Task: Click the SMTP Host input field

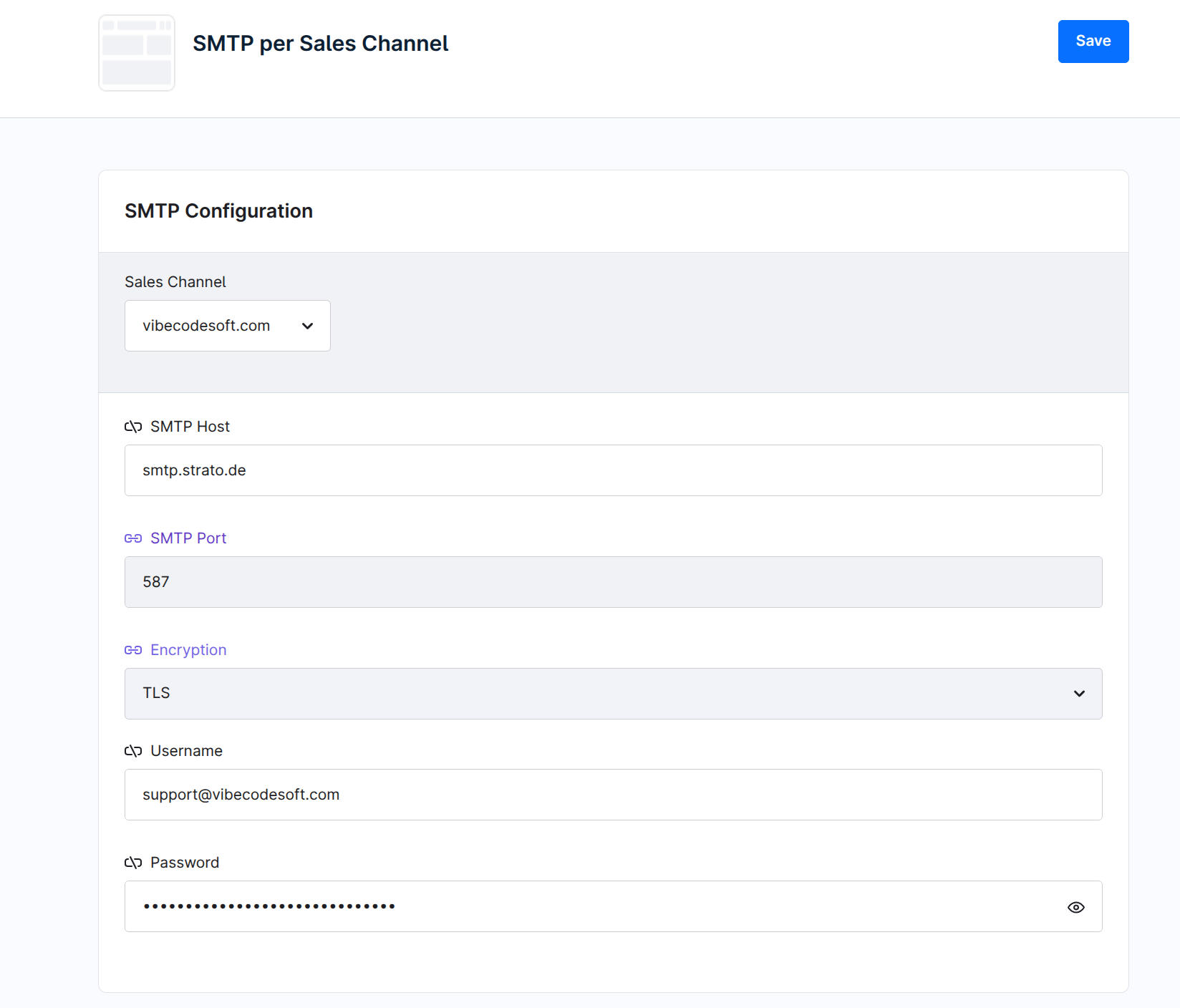Action: [613, 470]
